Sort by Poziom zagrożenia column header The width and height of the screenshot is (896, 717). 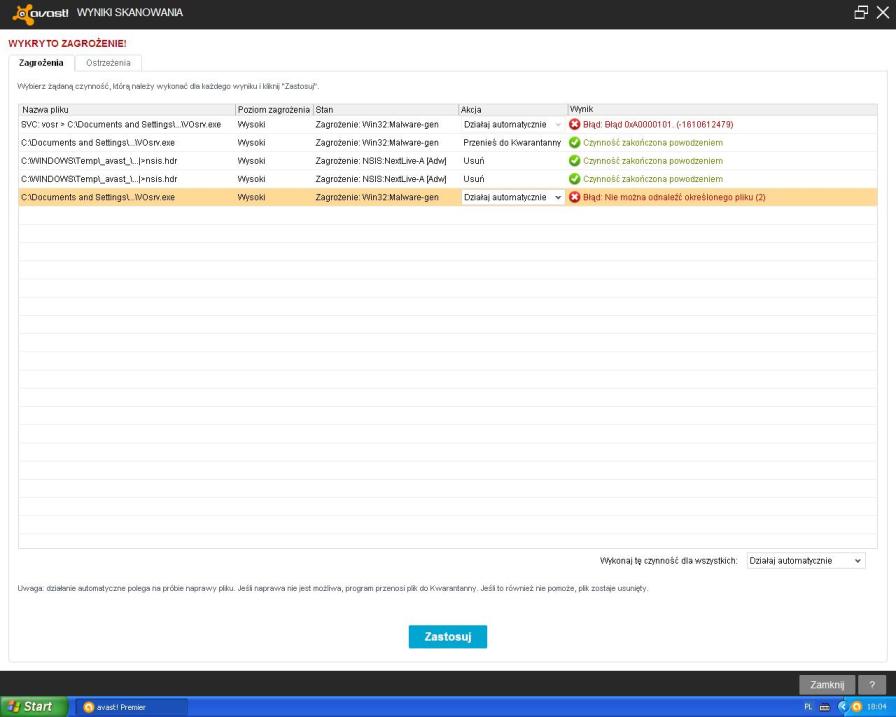(x=274, y=110)
